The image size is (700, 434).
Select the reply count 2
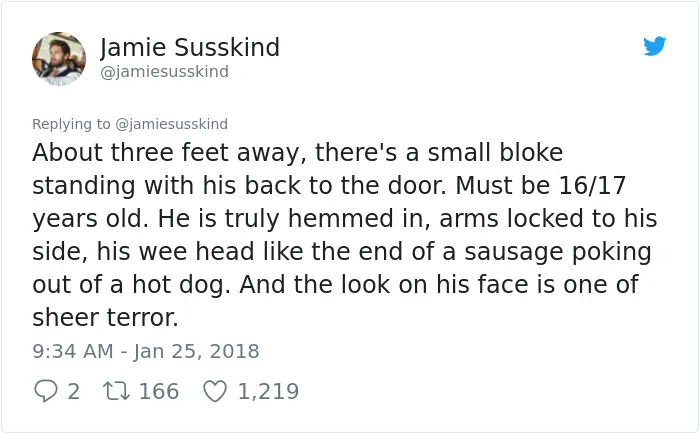point(74,391)
